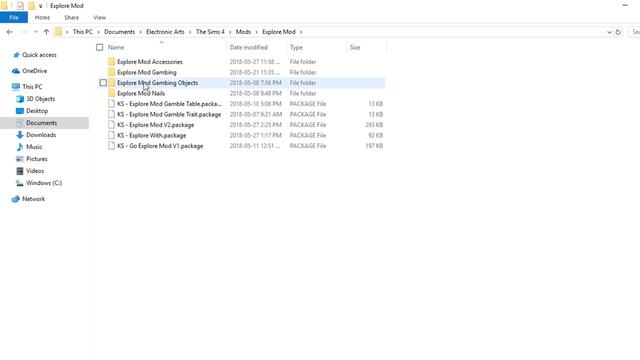Click the Forward navigation arrow
Viewport: 640px width, 360px height.
(x=24, y=32)
